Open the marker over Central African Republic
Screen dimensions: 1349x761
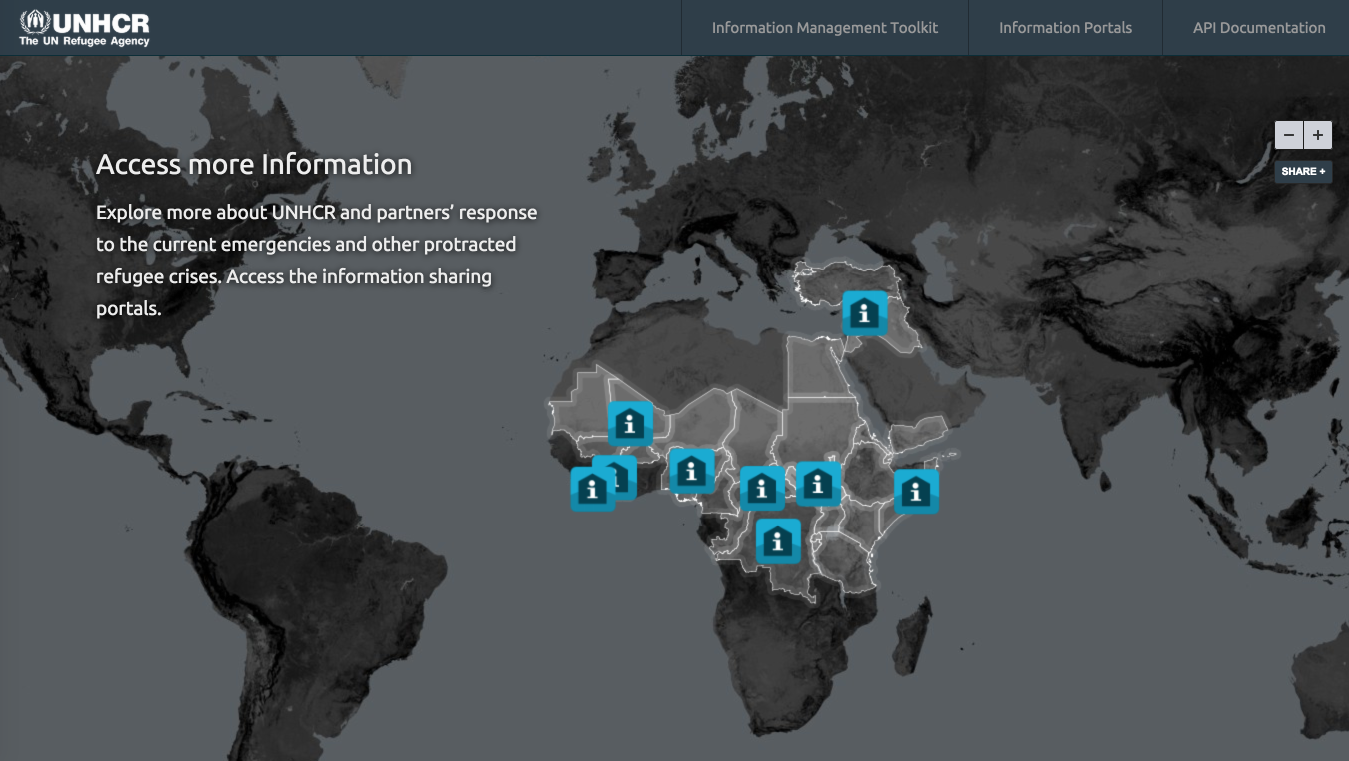[762, 488]
